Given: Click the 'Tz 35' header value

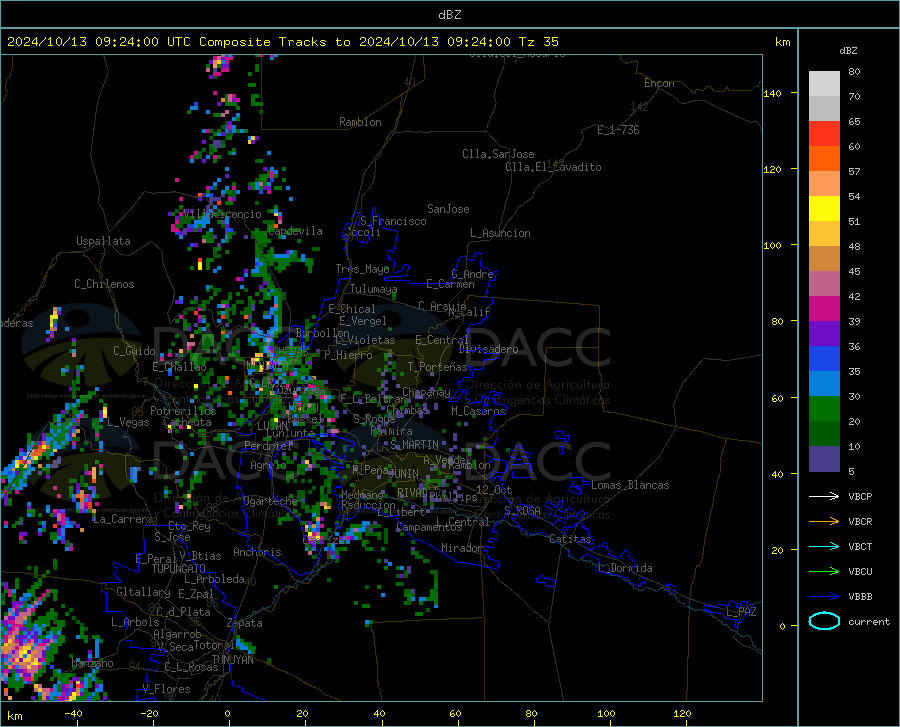Looking at the screenshot, I should (538, 42).
